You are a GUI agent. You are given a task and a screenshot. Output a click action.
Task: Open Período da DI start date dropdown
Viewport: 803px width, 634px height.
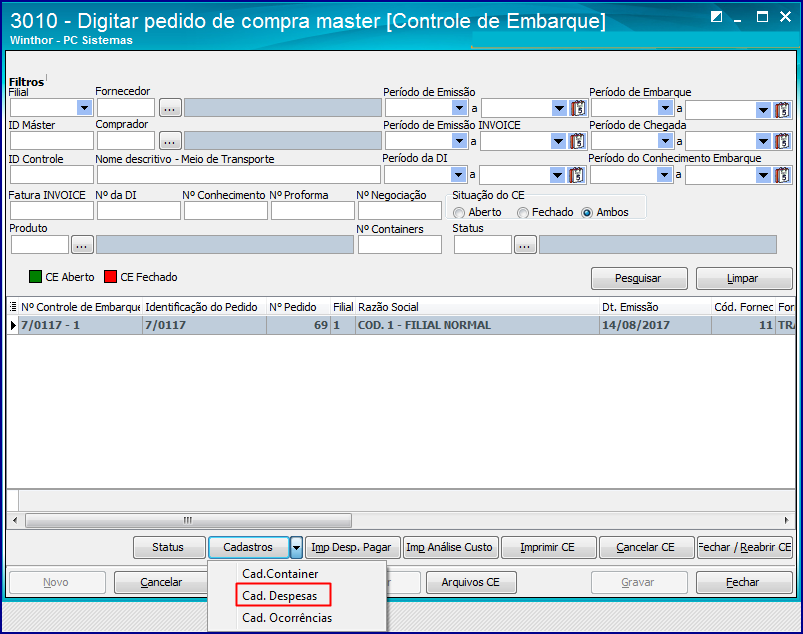458,175
